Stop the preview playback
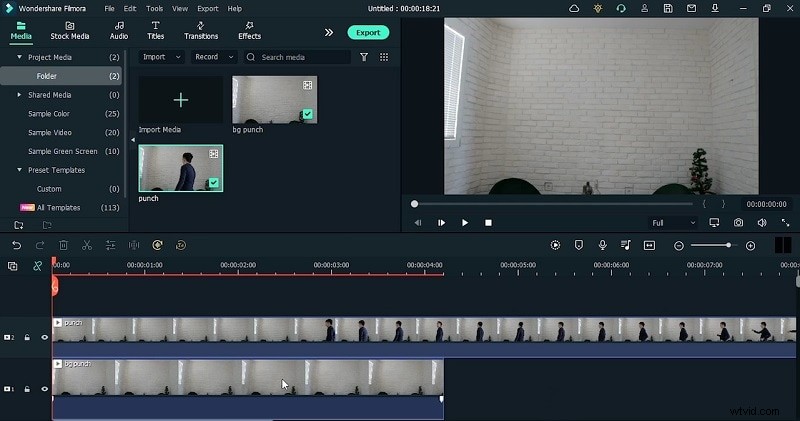The image size is (800, 421). [x=488, y=223]
